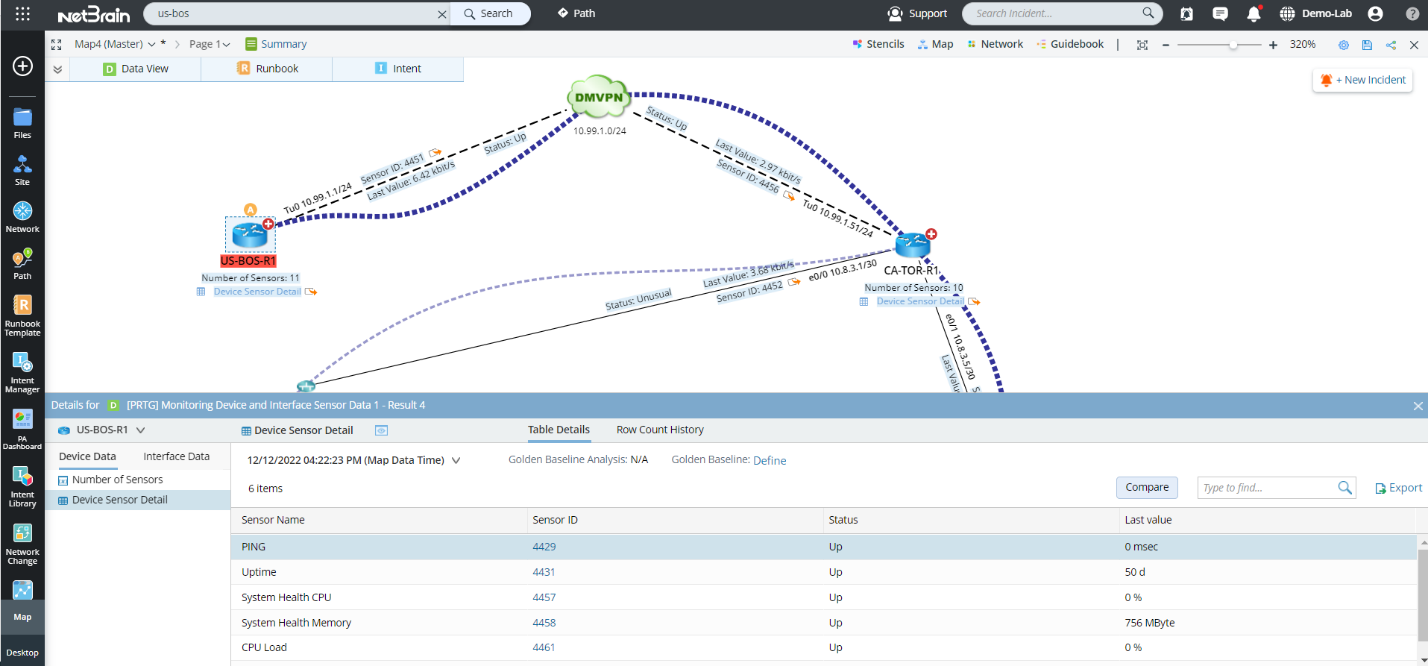Open Network Change in the sidebar
This screenshot has width=1428, height=666.
[22, 544]
